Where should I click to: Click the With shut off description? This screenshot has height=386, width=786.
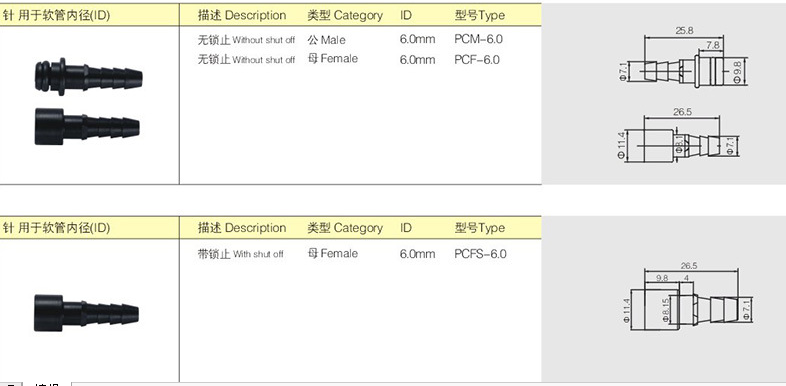(240, 254)
